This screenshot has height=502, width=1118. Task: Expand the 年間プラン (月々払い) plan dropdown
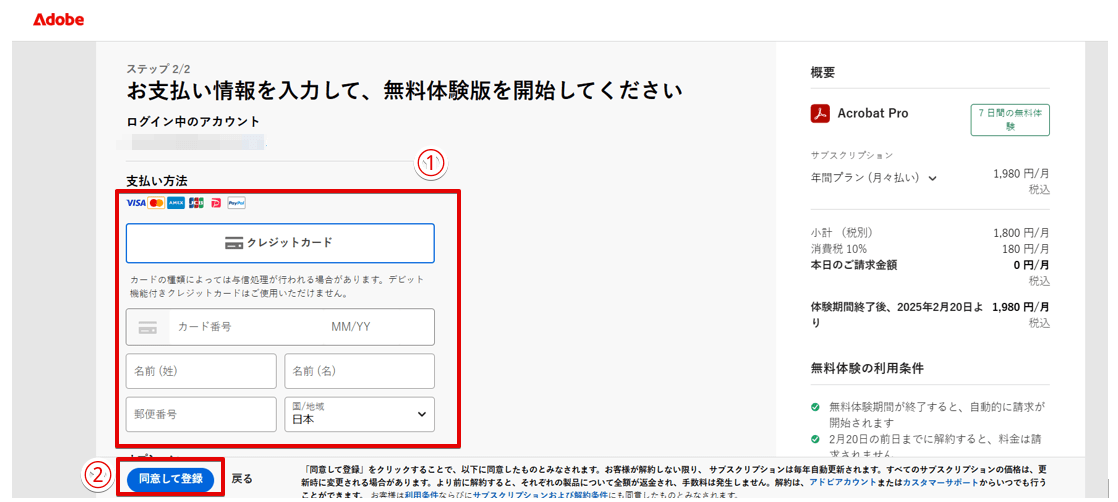pos(874,178)
